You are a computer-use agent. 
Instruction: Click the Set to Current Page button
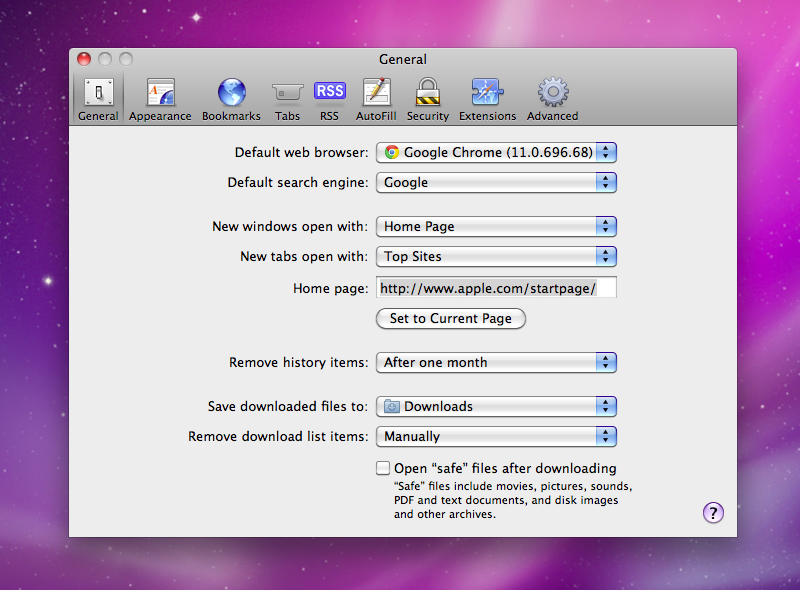coord(451,318)
